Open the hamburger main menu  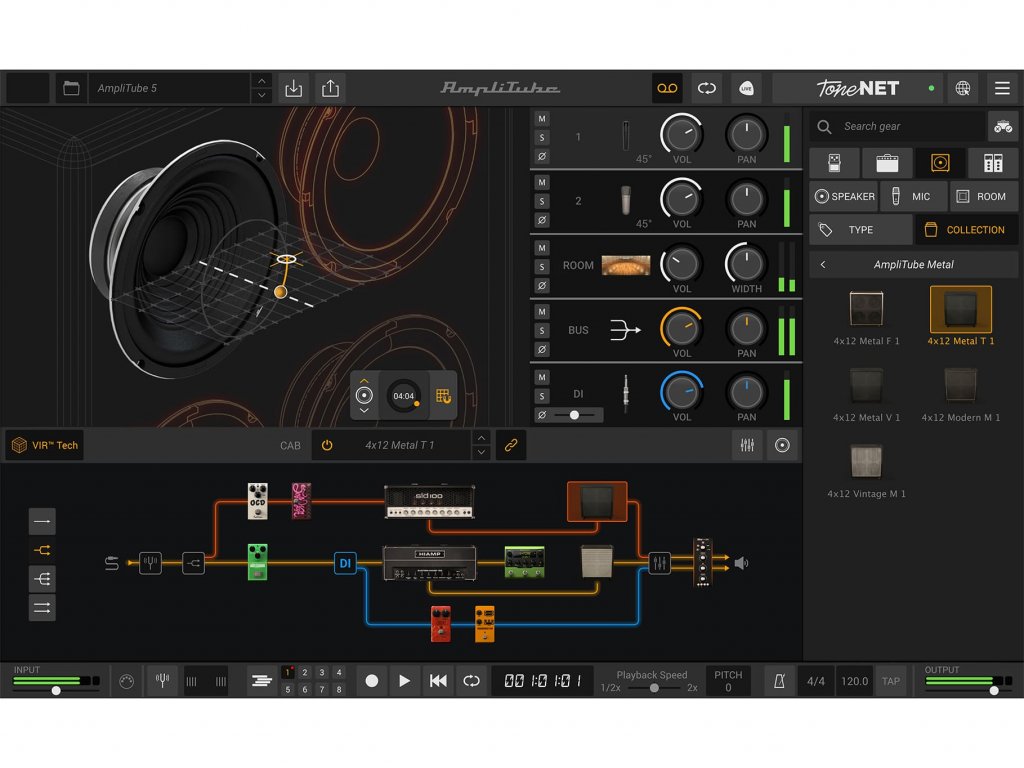1002,88
